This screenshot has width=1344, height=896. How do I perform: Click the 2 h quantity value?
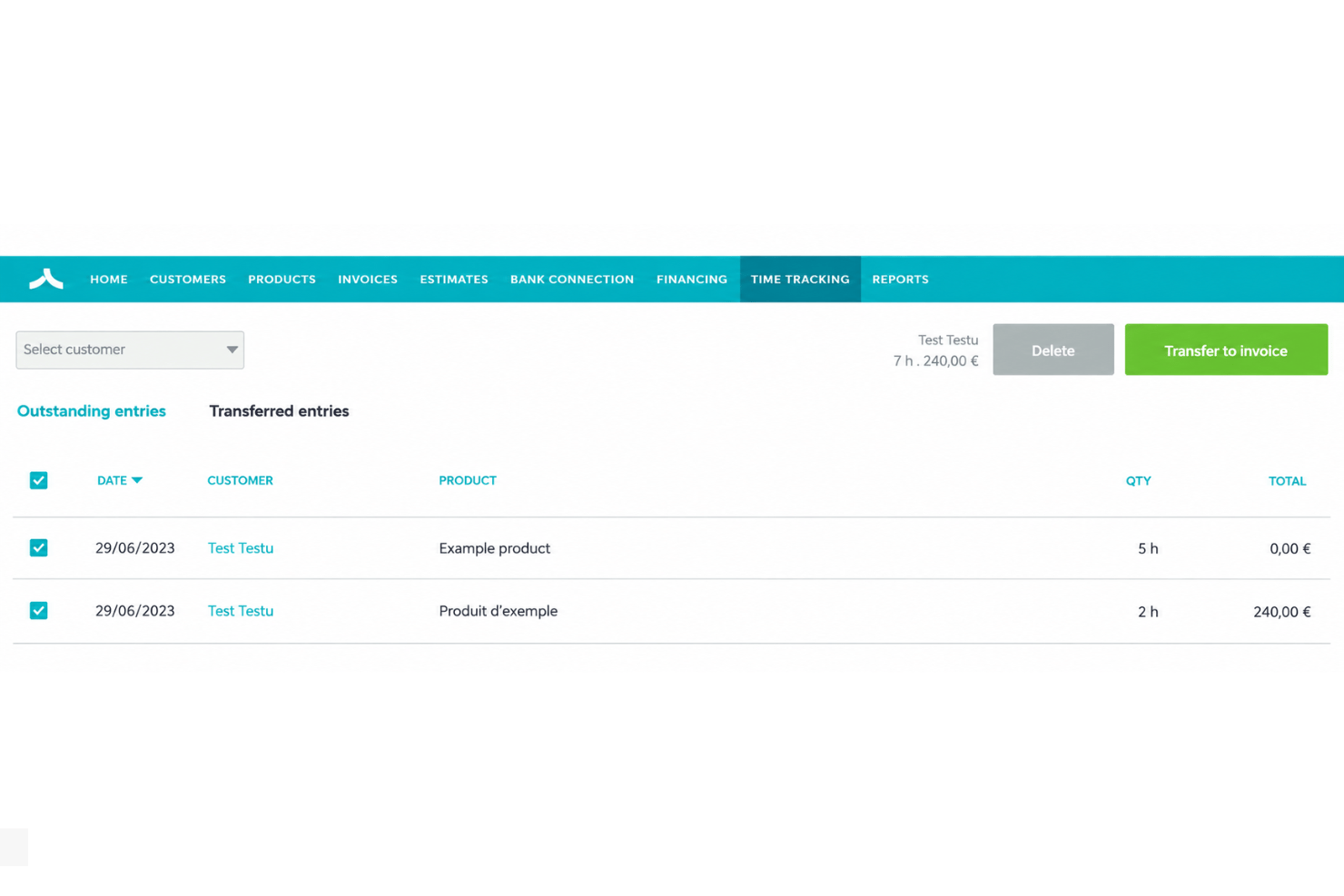pyautogui.click(x=1148, y=612)
